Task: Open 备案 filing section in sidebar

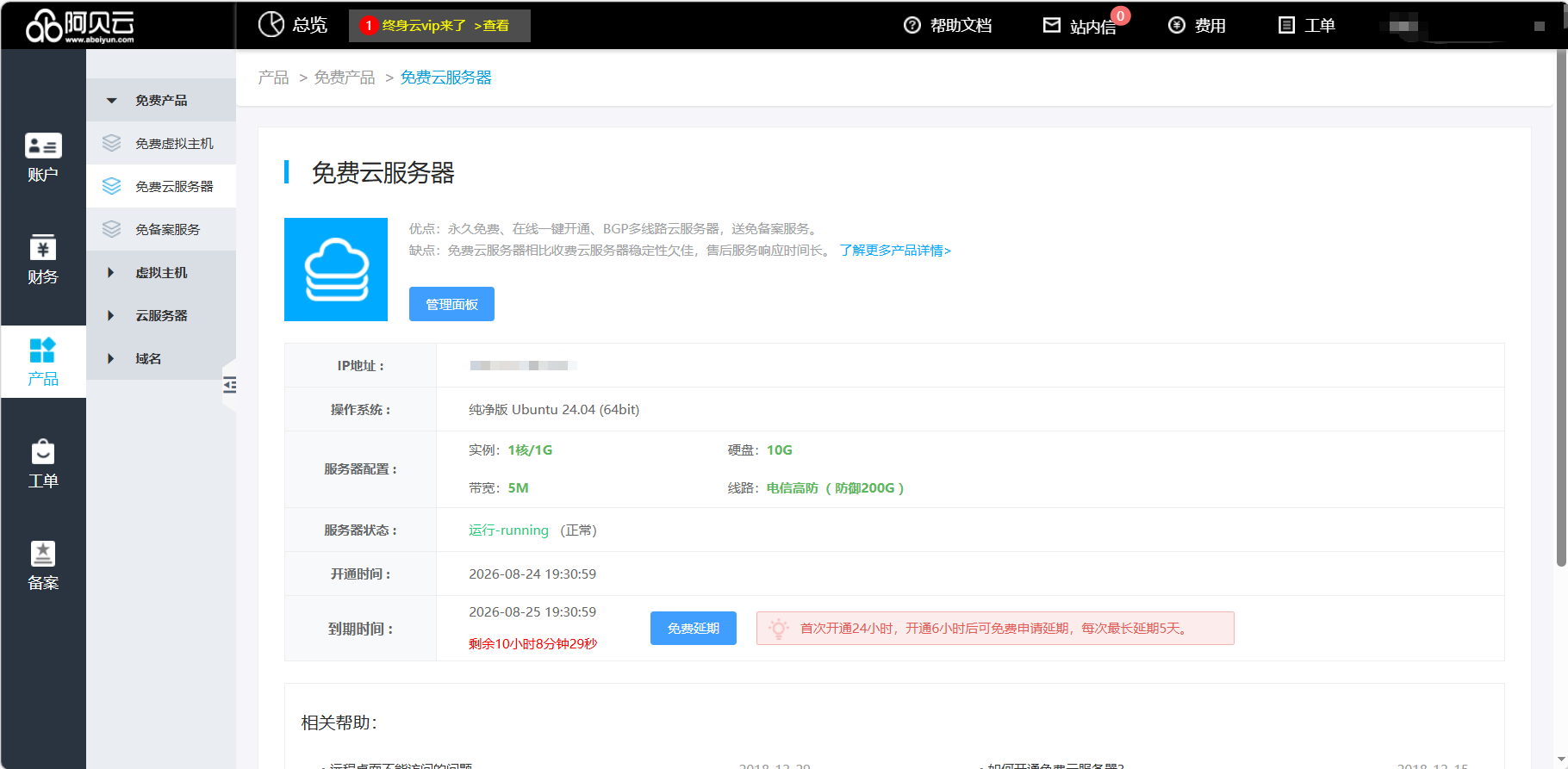Action: click(43, 566)
